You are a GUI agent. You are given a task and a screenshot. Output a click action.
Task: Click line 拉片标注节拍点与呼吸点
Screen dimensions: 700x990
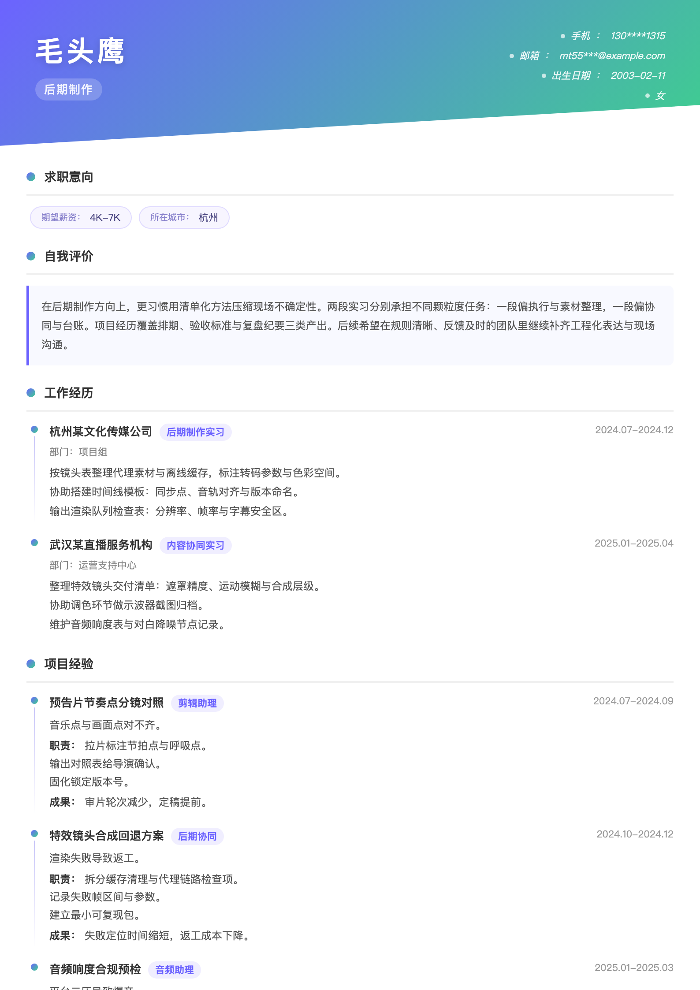(146, 746)
